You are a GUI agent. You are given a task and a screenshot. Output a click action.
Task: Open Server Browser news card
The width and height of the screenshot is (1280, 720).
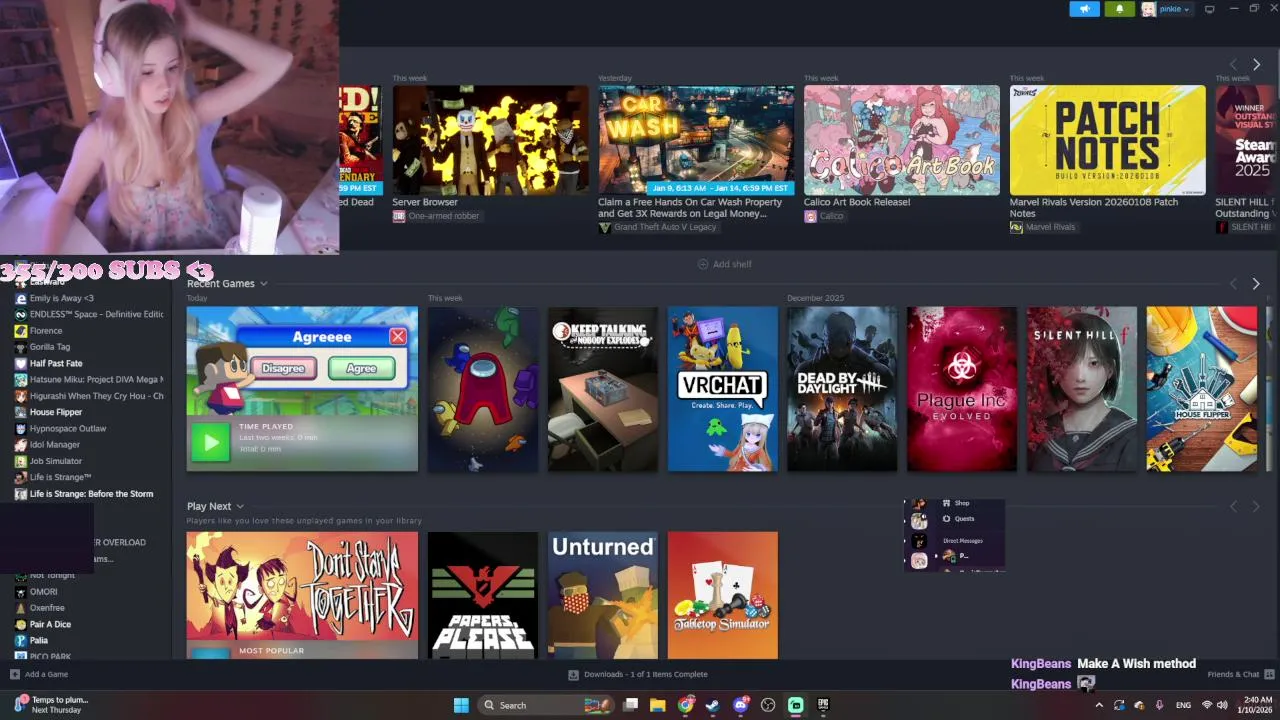point(490,140)
